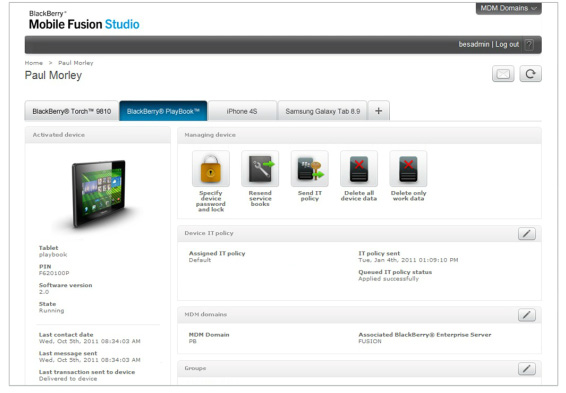566x393 pixels.
Task: Select the BlackBerry PlayBook tab
Action: [163, 111]
